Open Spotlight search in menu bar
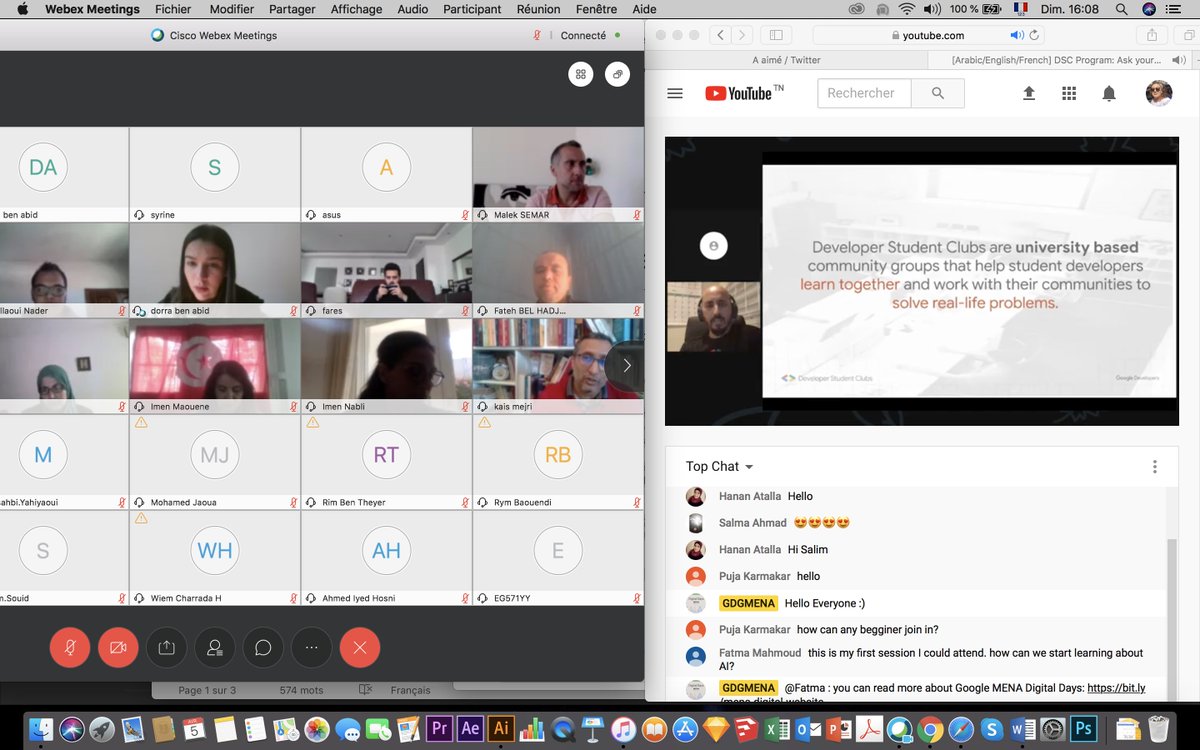 [1121, 9]
